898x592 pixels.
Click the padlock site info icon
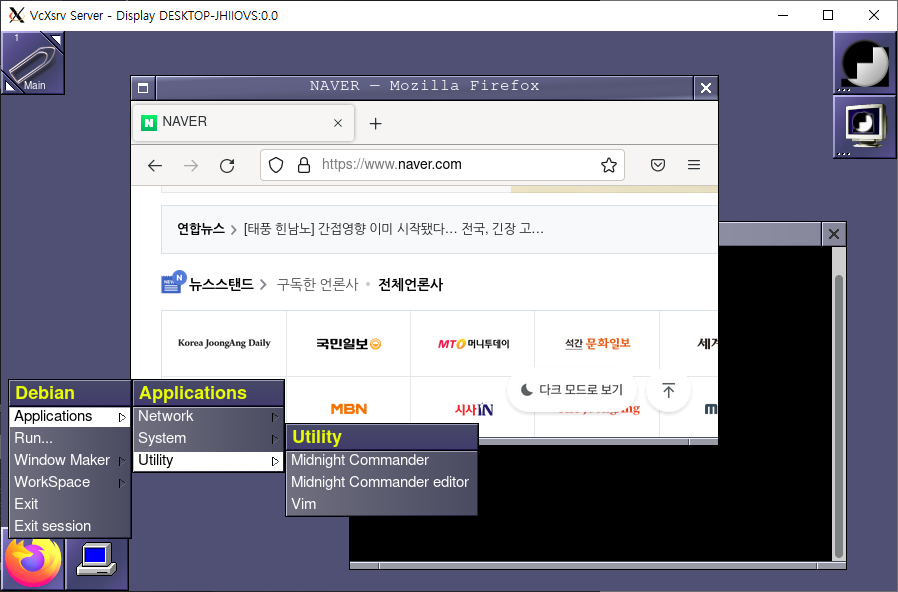(304, 165)
